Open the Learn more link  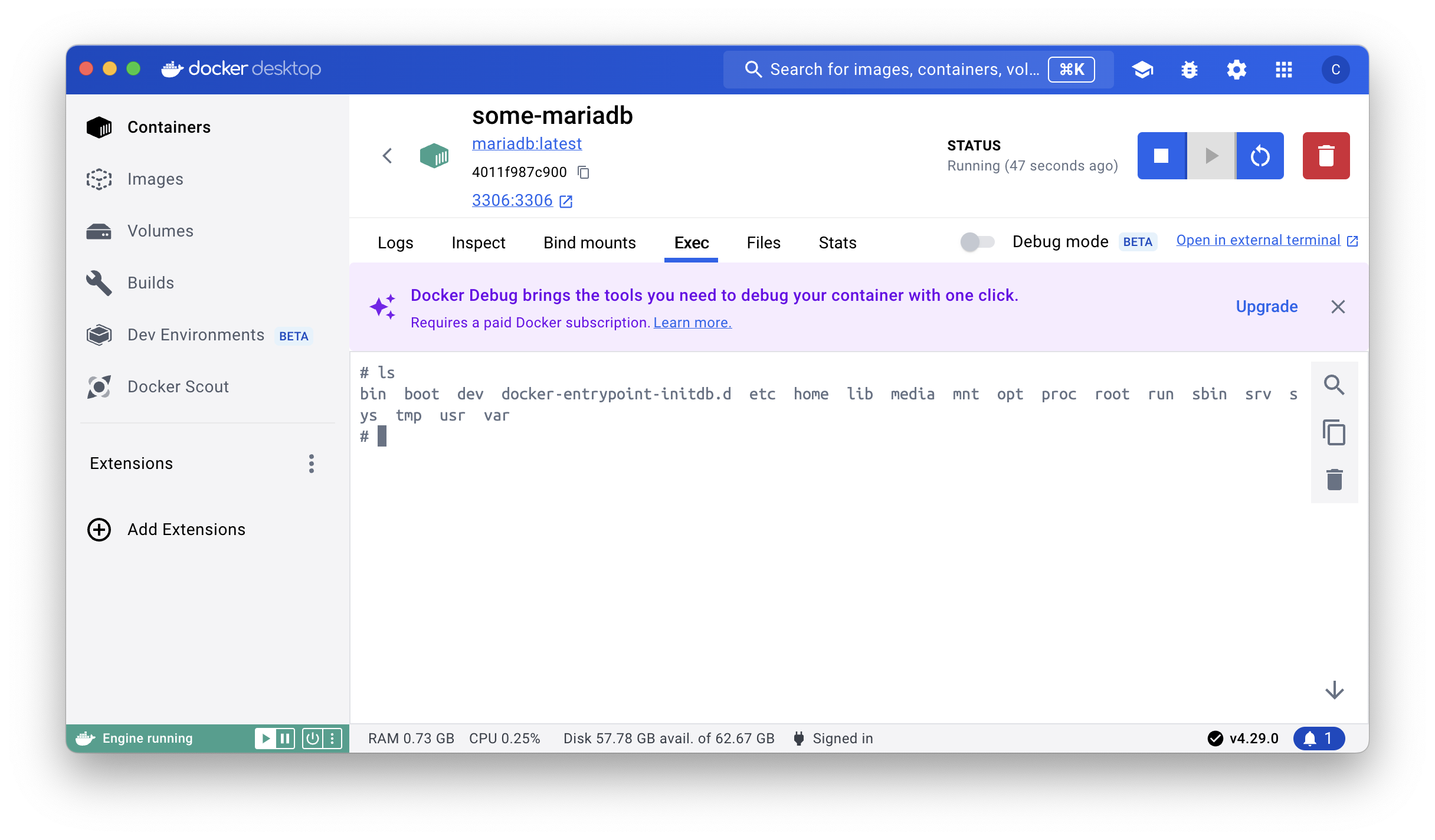tap(692, 323)
